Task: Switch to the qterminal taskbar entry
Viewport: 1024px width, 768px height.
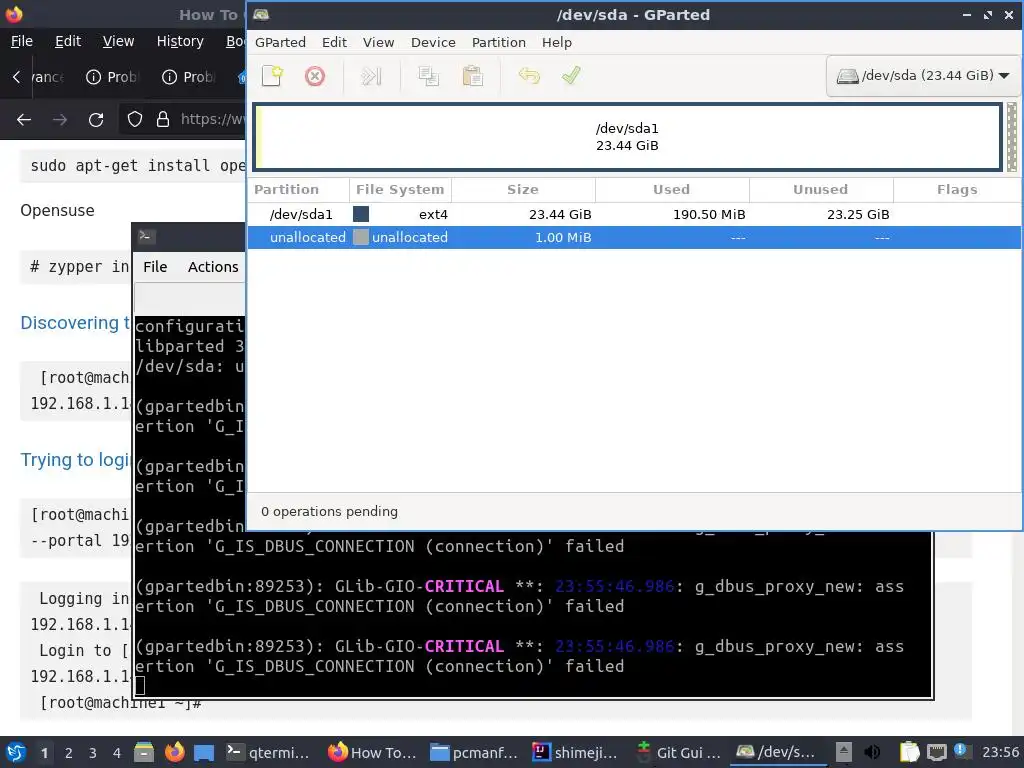Action: pos(268,752)
